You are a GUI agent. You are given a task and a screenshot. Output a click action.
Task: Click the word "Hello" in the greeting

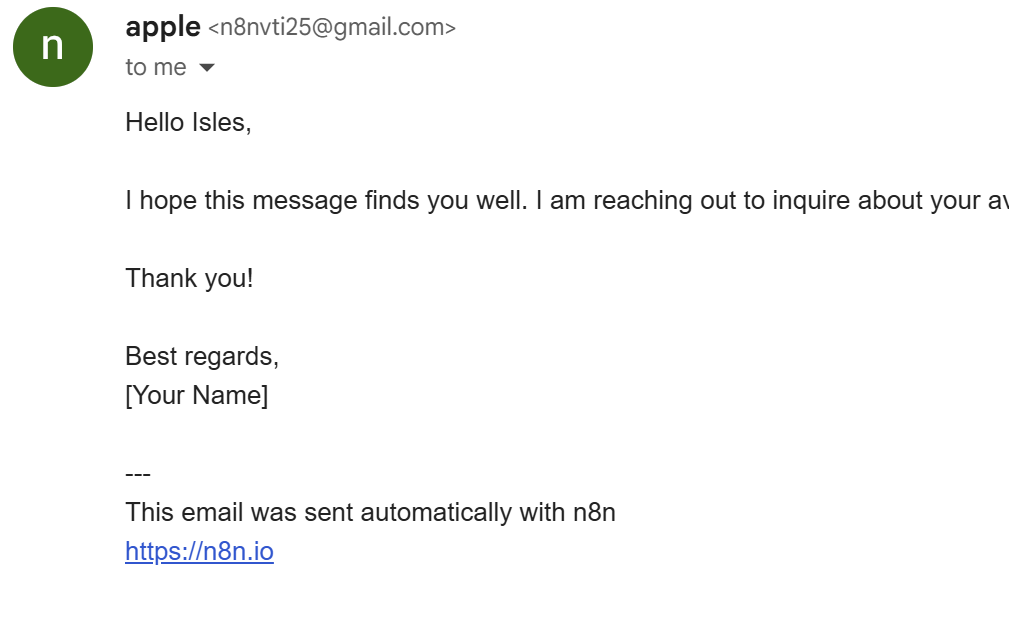[x=154, y=122]
